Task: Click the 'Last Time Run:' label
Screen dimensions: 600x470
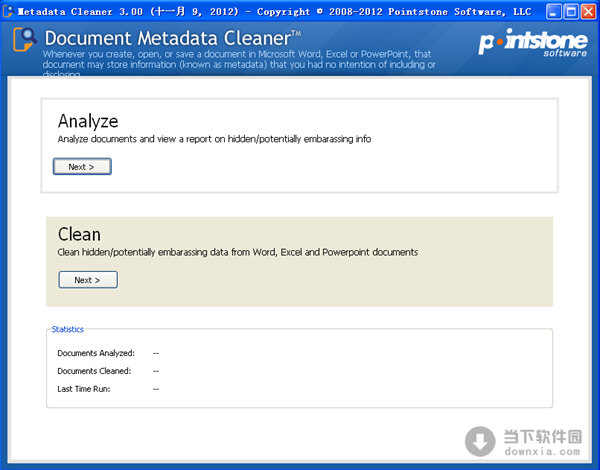Action: tap(84, 389)
